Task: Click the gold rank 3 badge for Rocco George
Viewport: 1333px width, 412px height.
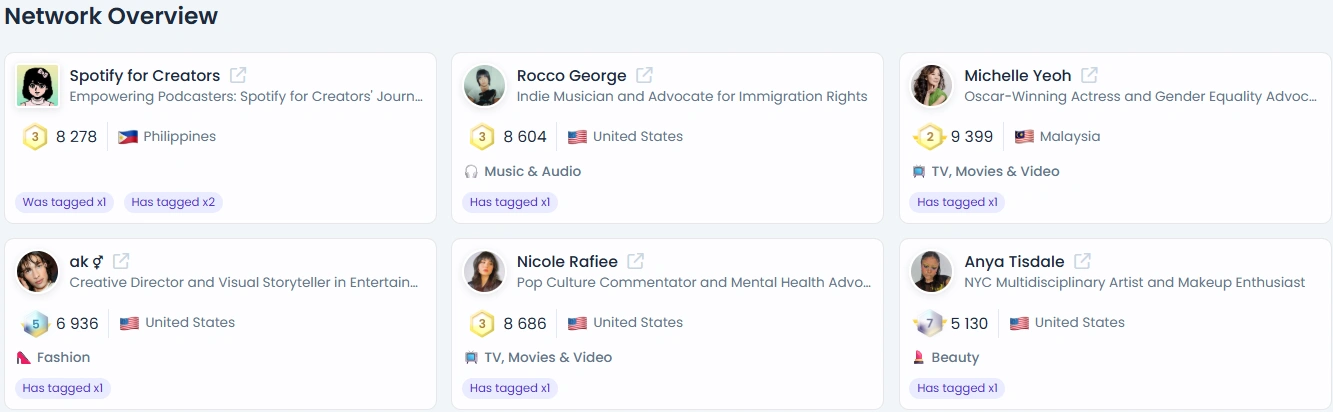Action: point(482,137)
